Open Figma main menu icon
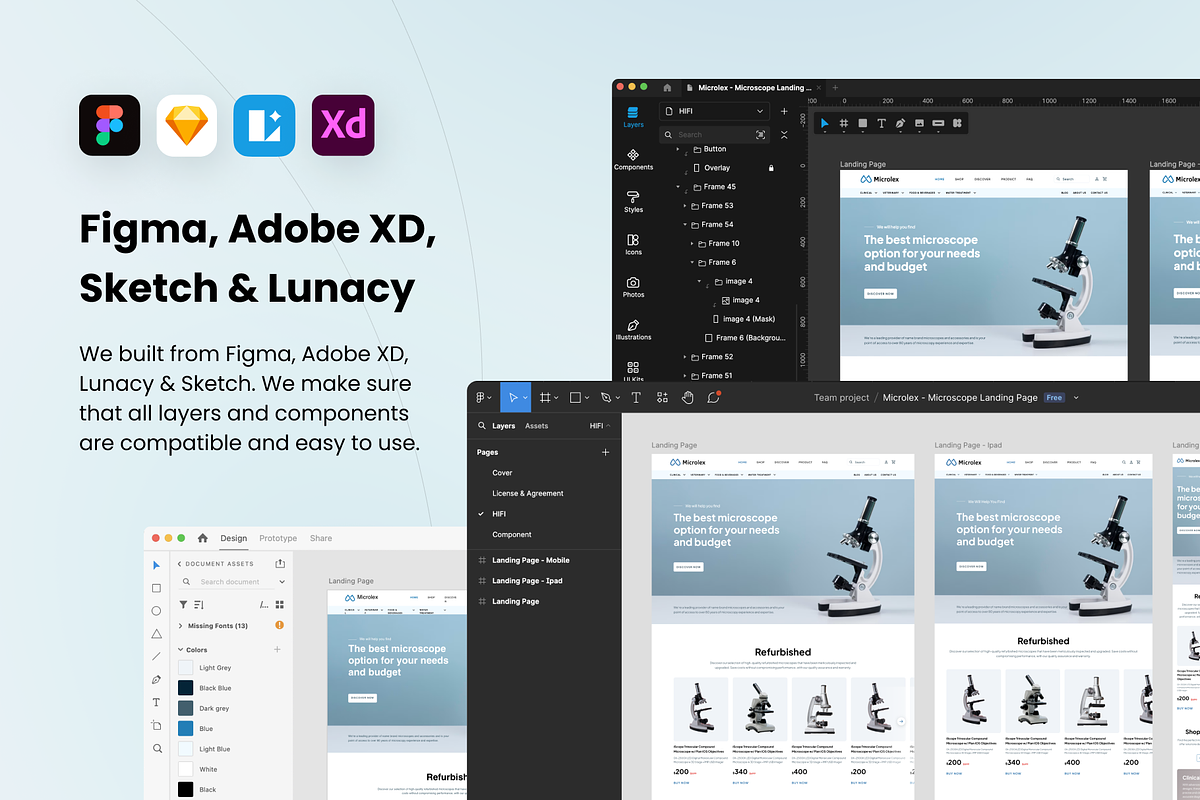The width and height of the screenshot is (1200, 800). coord(481,397)
